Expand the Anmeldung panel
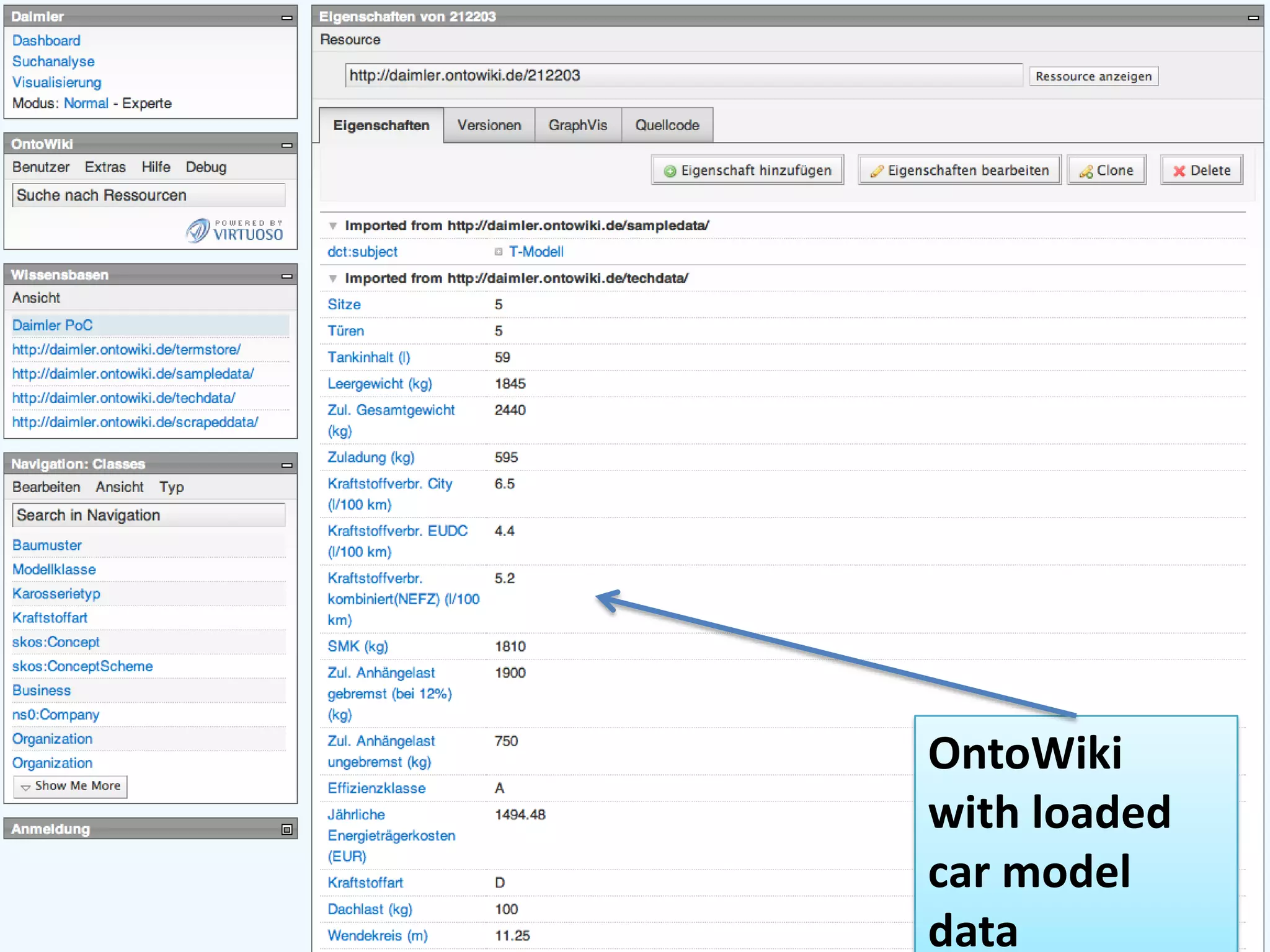 click(286, 829)
